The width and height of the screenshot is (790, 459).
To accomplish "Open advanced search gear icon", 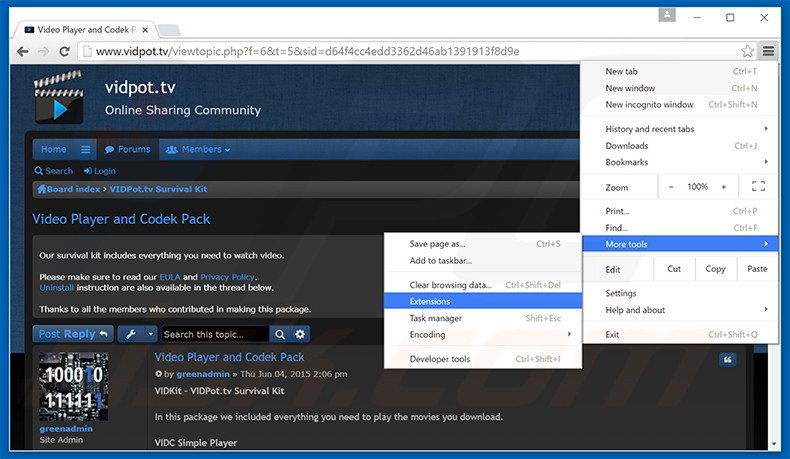I will [300, 334].
